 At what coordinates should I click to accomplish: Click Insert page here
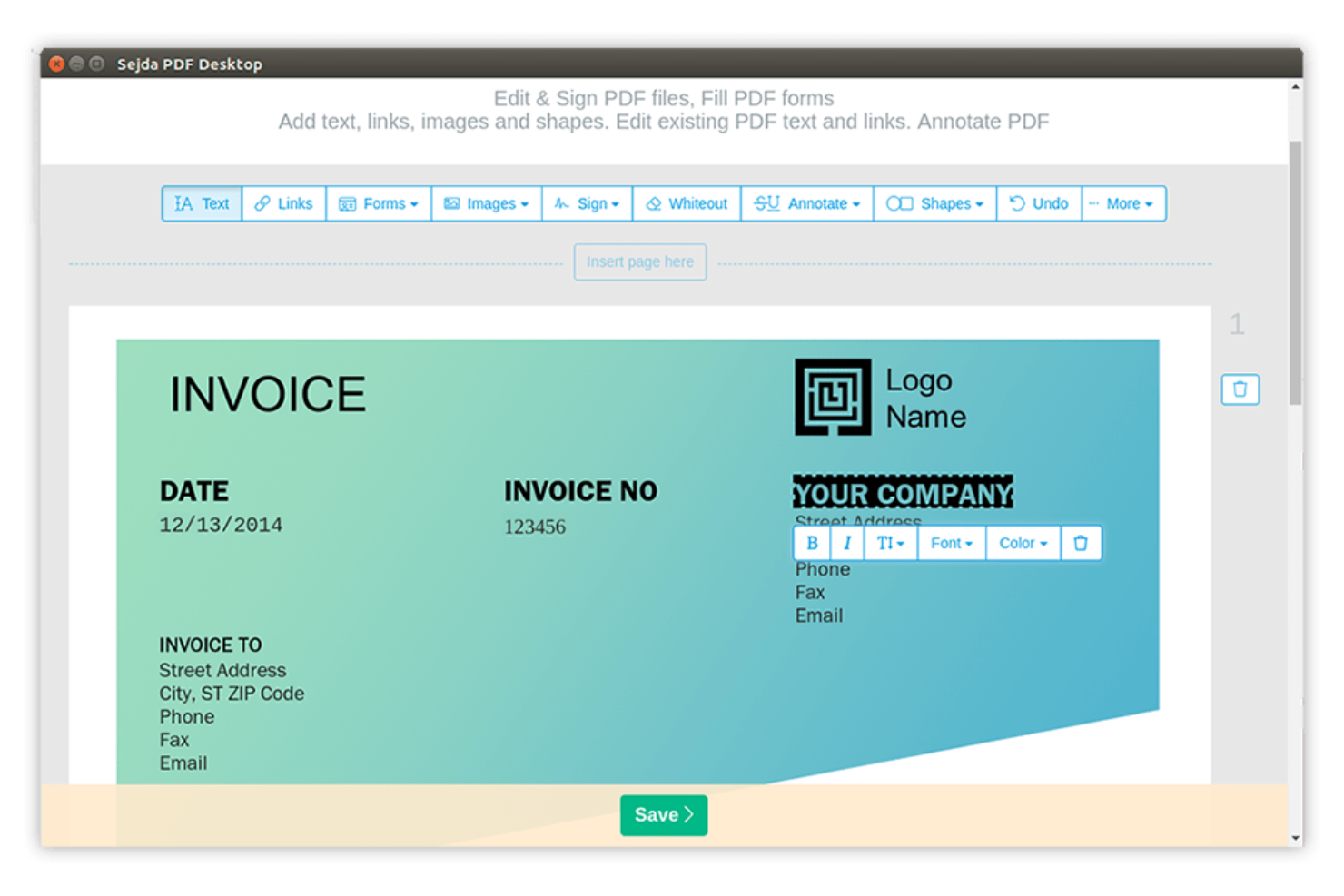pyautogui.click(x=639, y=261)
